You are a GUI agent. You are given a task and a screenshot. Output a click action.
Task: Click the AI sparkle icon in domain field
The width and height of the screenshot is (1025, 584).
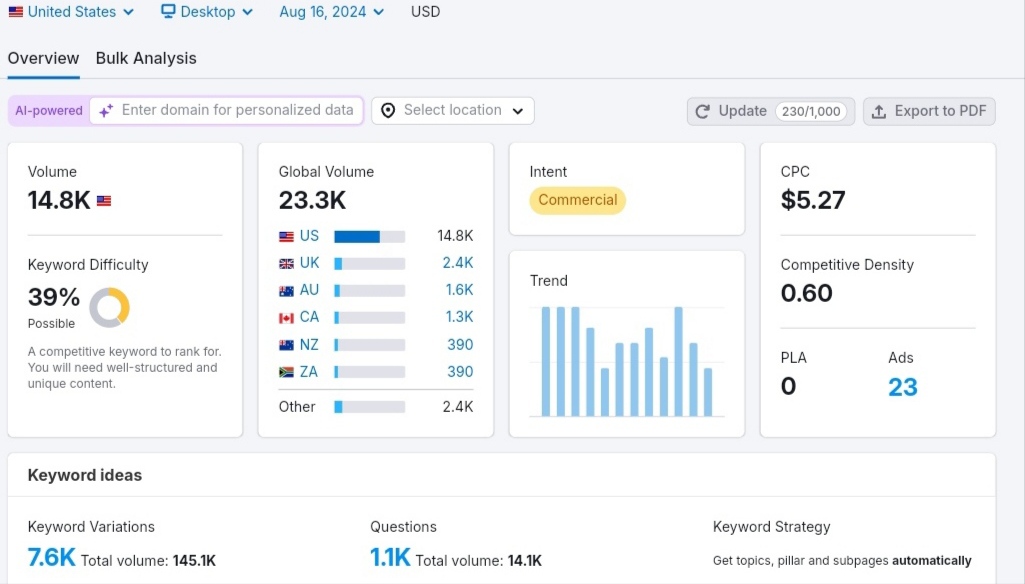[106, 111]
